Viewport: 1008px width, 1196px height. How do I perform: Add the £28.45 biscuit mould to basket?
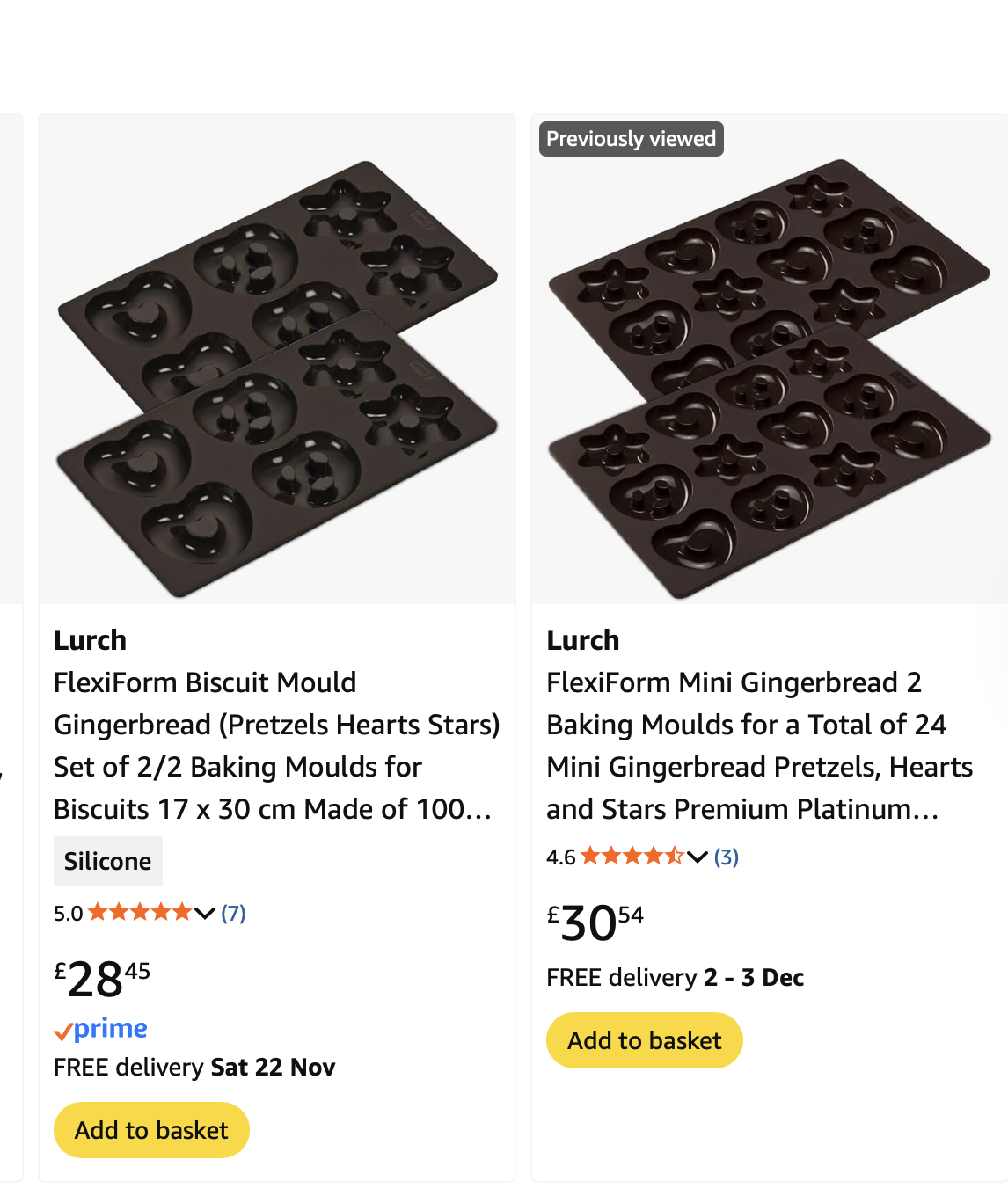click(x=151, y=1130)
